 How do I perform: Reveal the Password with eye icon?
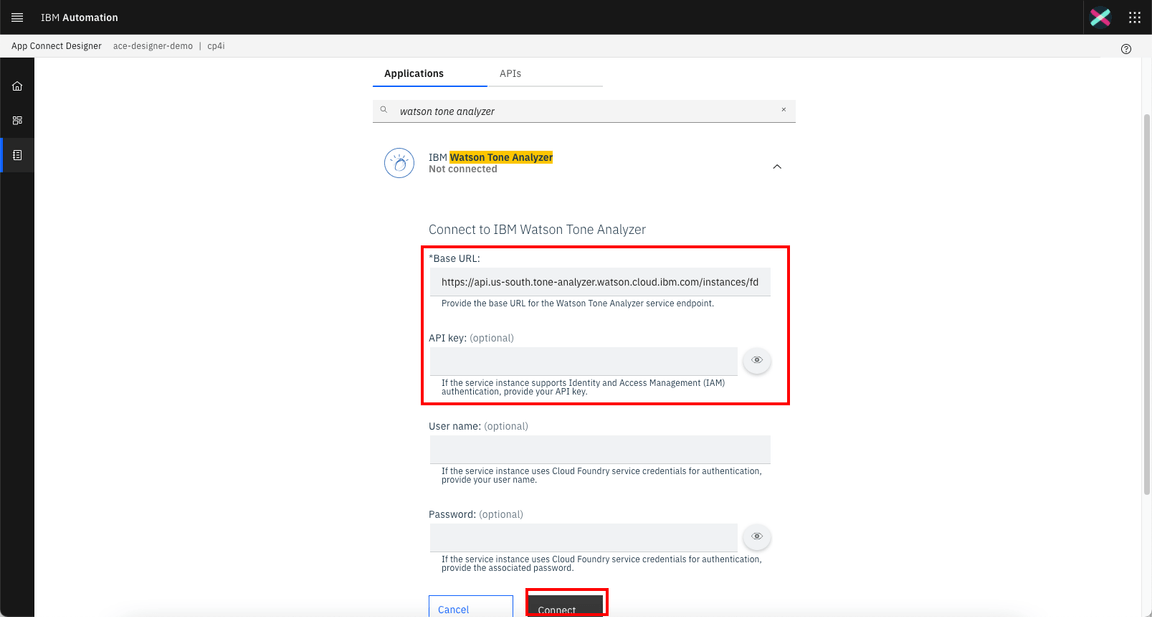coord(757,536)
